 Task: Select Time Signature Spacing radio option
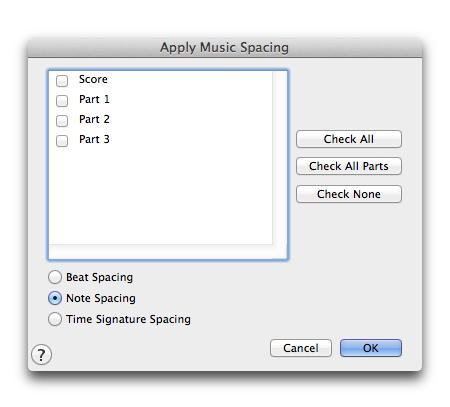click(55, 319)
